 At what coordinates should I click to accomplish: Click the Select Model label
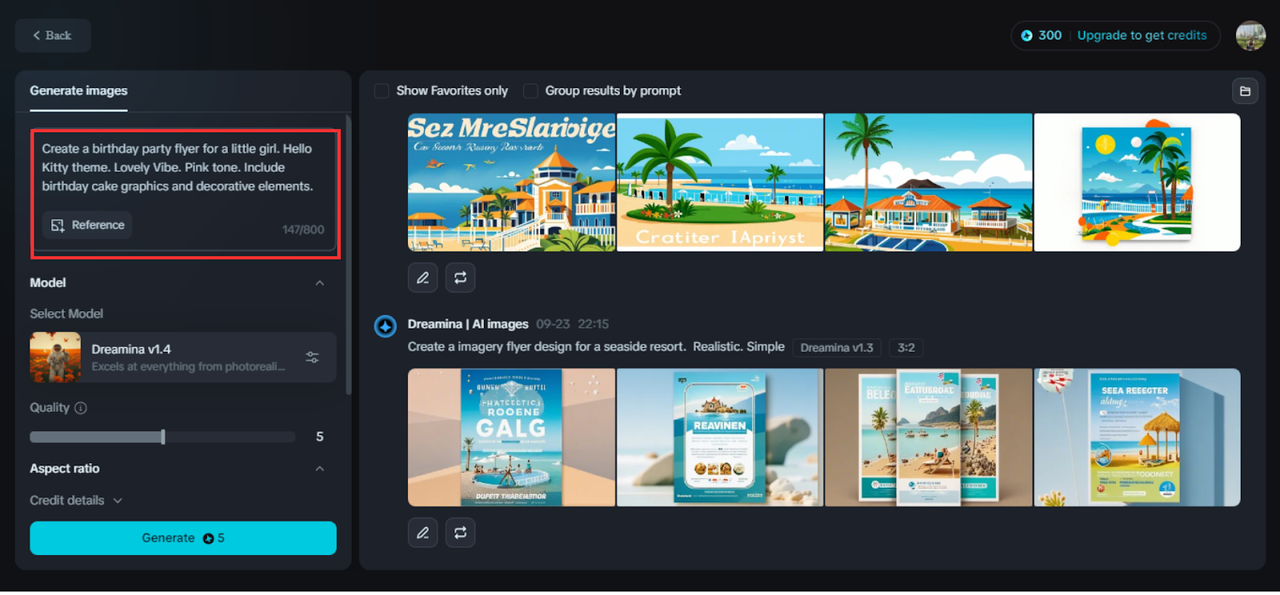67,314
